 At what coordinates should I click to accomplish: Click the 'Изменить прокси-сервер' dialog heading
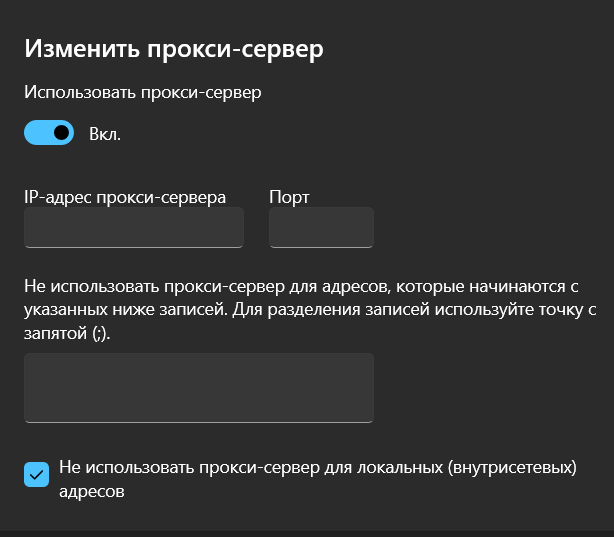(175, 48)
